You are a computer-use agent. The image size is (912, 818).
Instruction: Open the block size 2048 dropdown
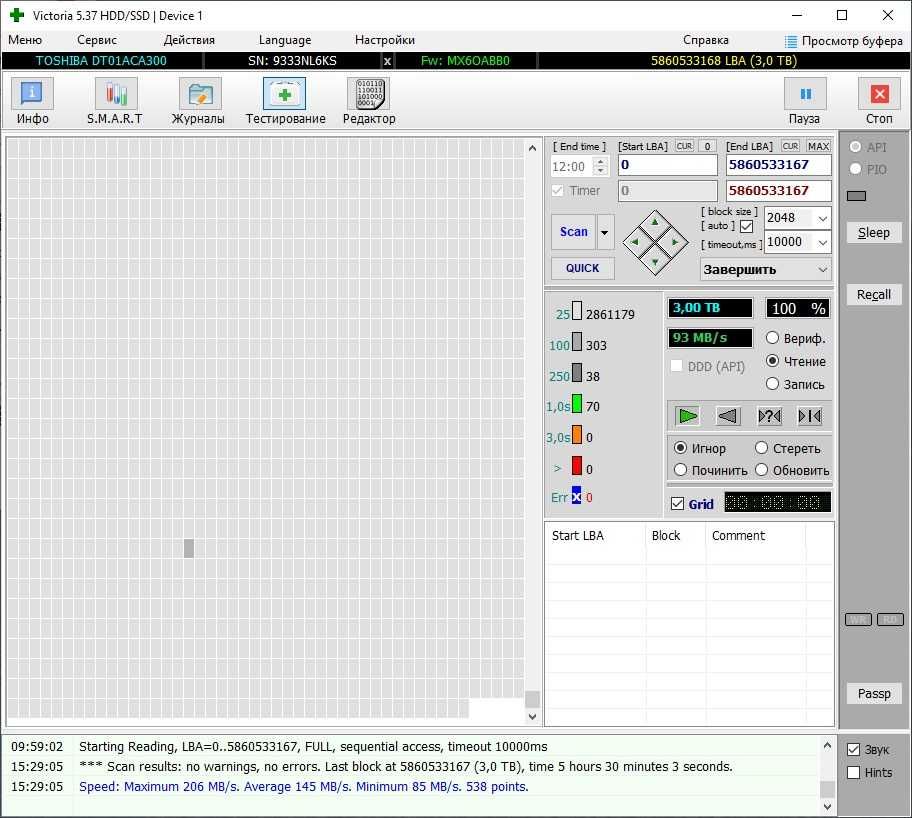click(822, 219)
